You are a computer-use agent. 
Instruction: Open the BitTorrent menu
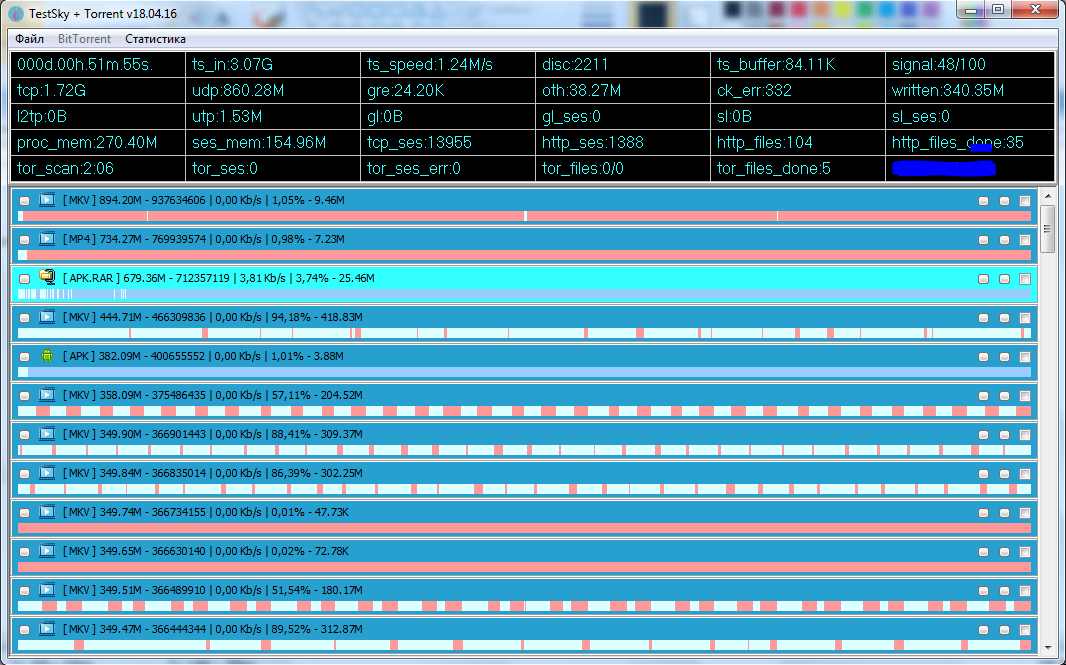coord(84,39)
